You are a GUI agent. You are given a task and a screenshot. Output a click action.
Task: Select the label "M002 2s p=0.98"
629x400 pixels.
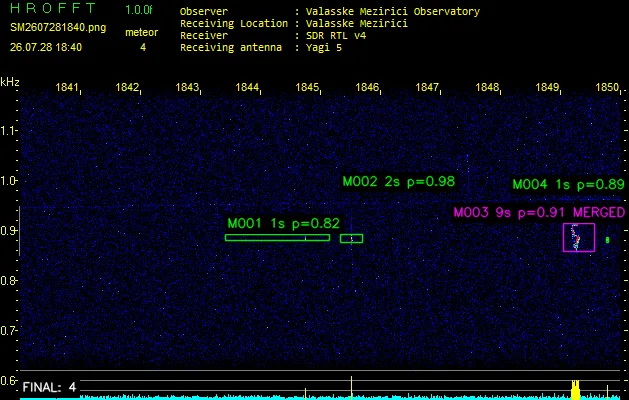tap(399, 181)
